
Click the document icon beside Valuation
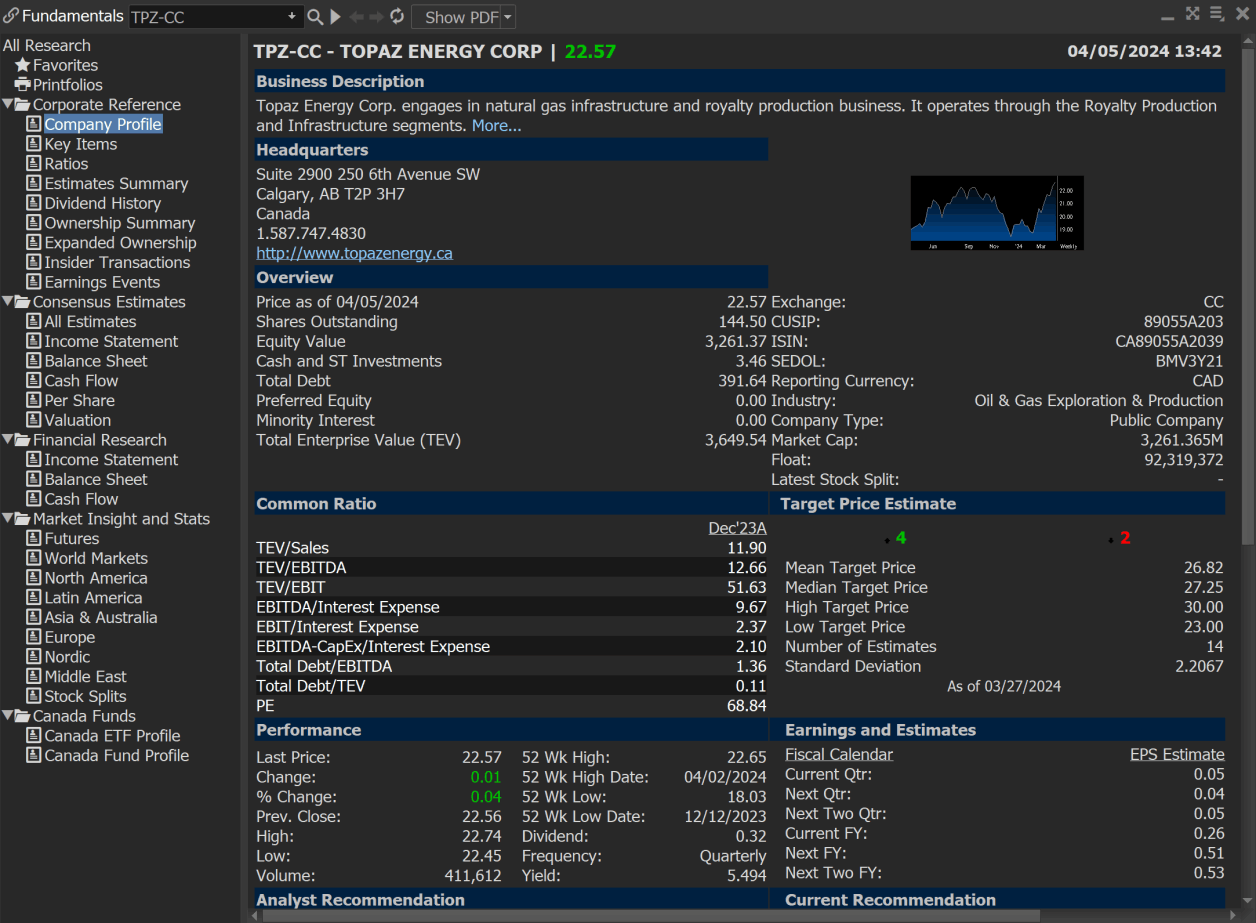coord(34,420)
